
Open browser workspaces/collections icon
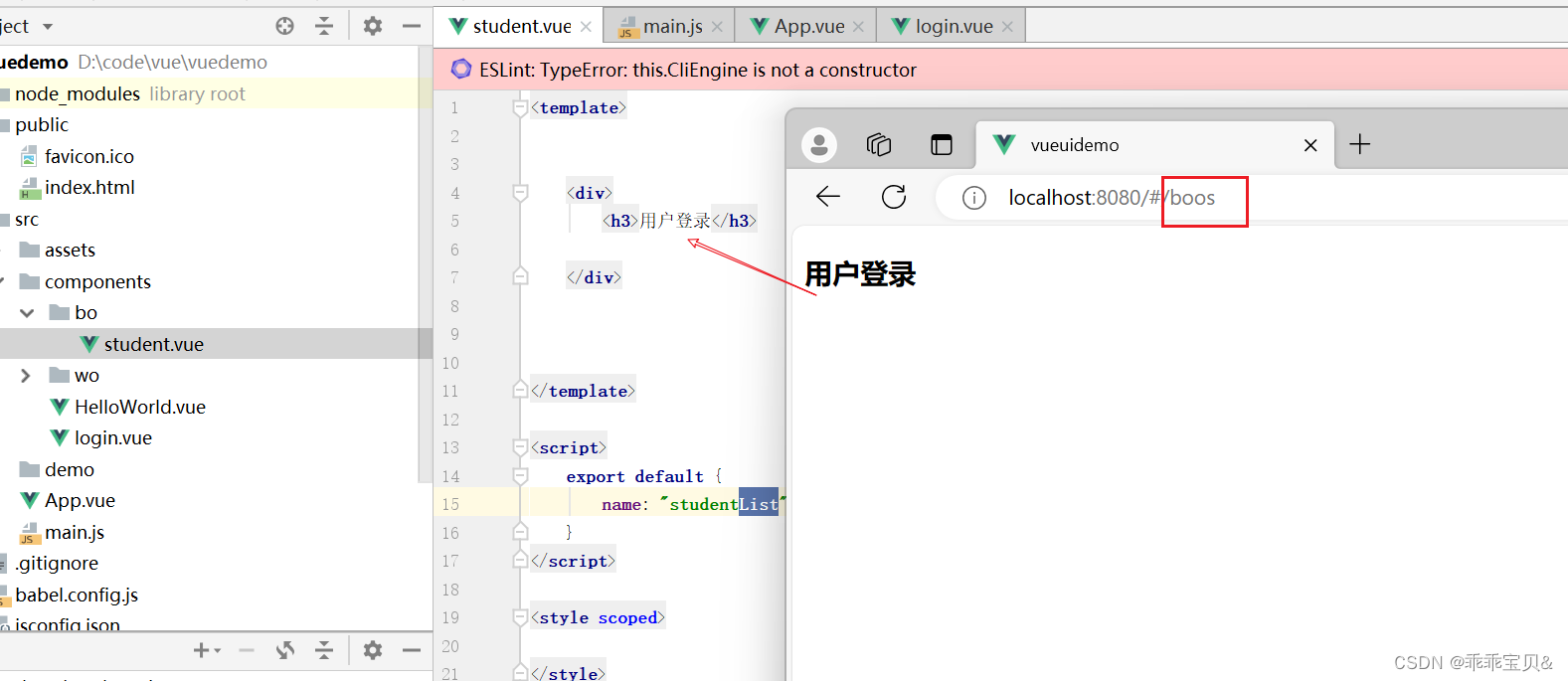879,145
